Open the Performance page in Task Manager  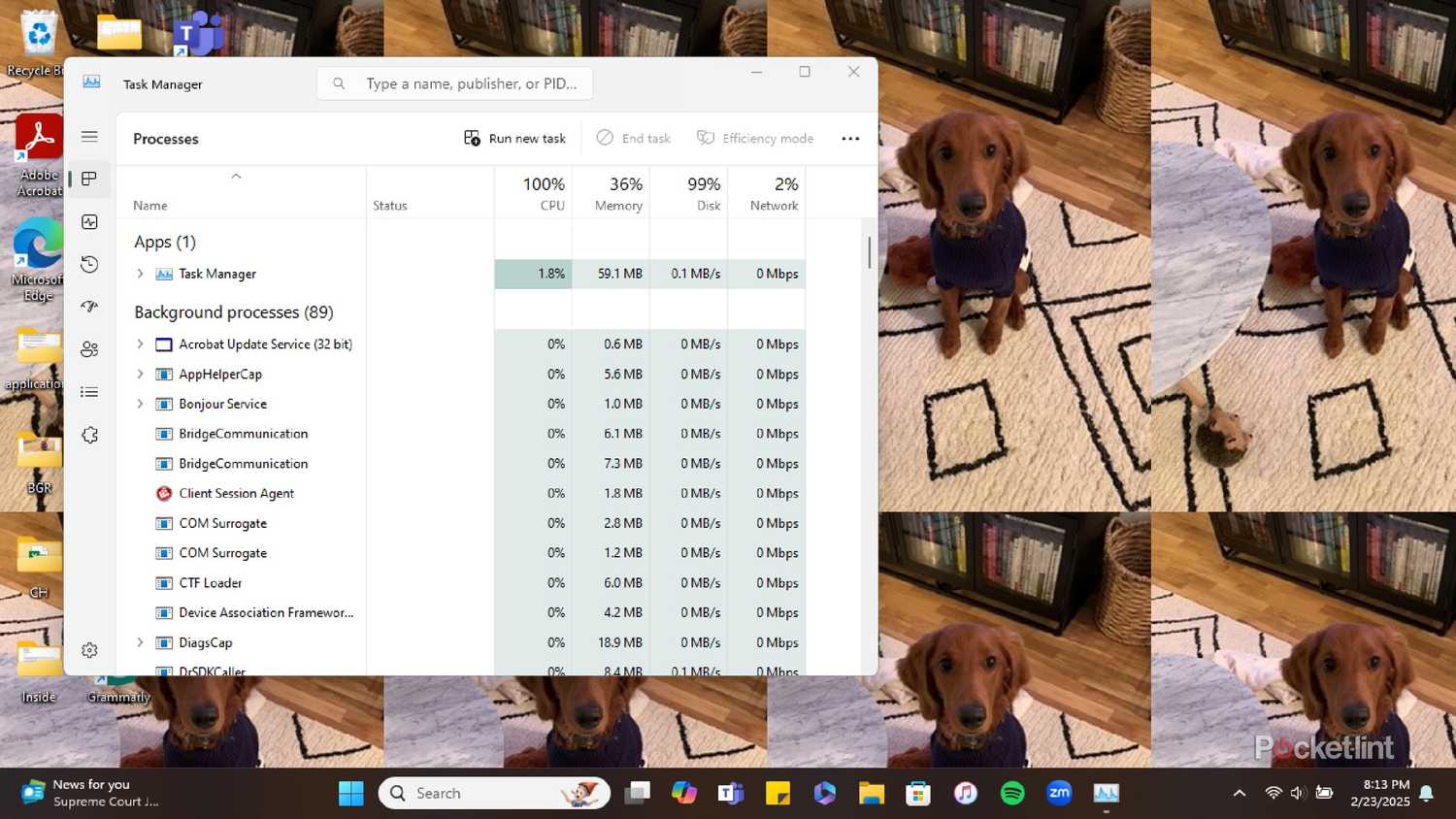(89, 221)
